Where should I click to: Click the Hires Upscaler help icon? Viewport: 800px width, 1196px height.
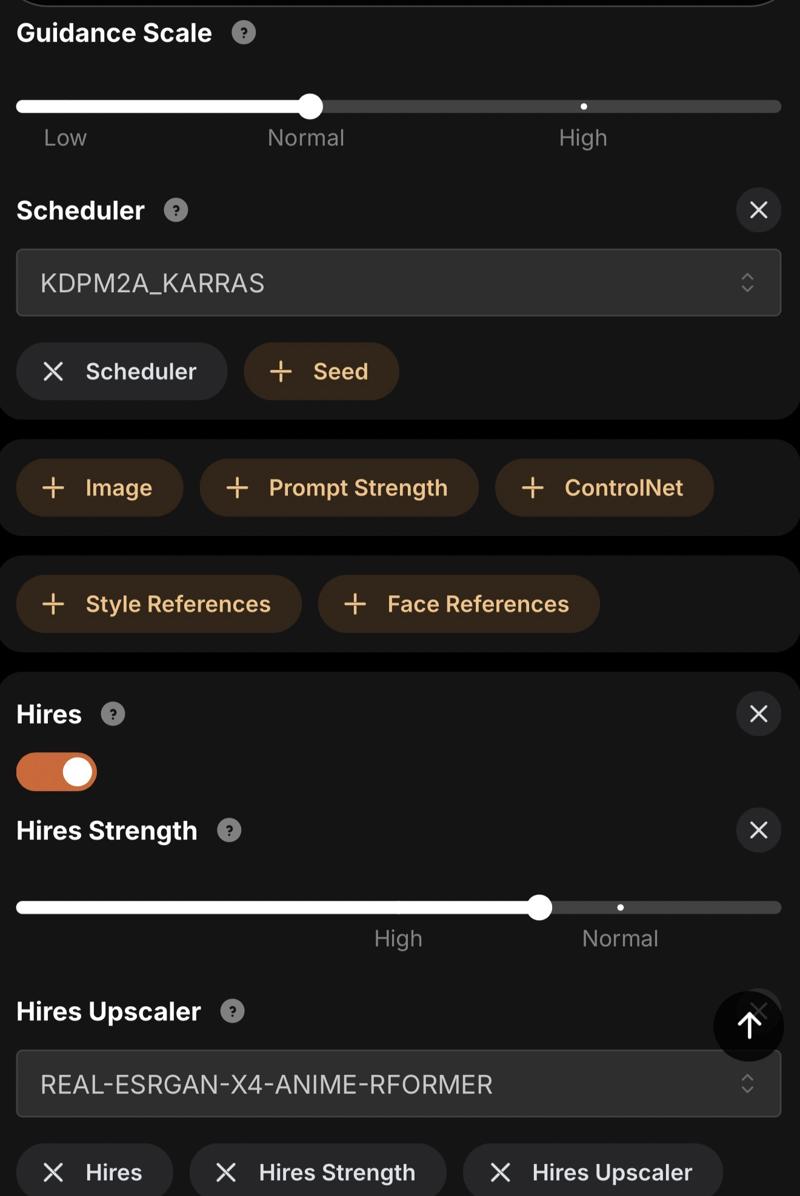pyautogui.click(x=232, y=1012)
